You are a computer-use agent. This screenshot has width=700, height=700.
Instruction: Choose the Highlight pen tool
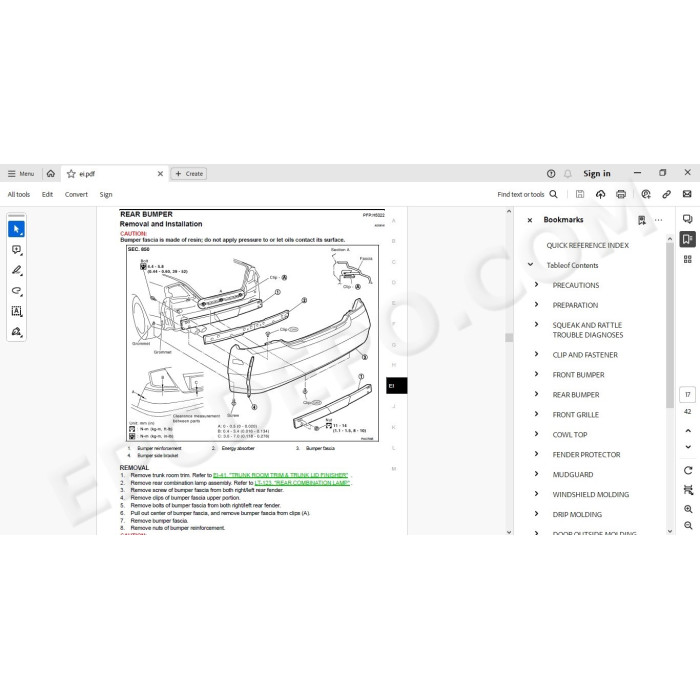pos(17,271)
